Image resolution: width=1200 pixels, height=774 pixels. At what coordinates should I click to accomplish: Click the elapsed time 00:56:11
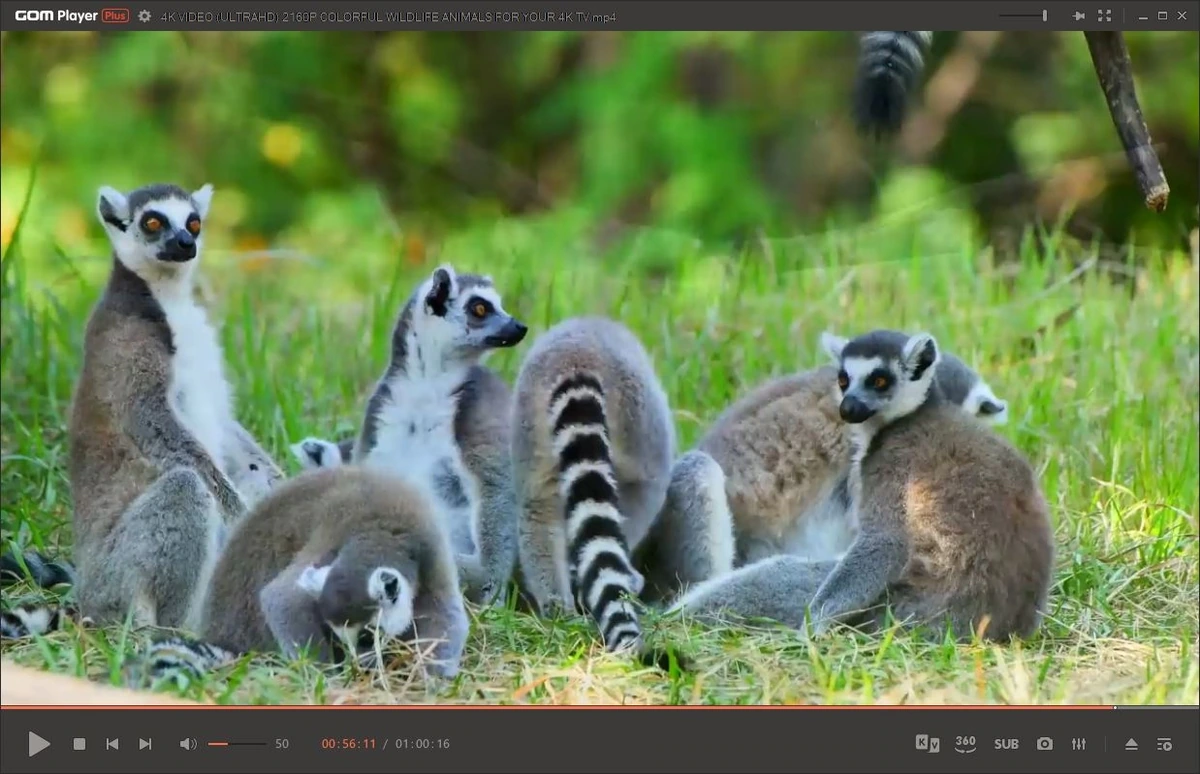click(x=349, y=744)
